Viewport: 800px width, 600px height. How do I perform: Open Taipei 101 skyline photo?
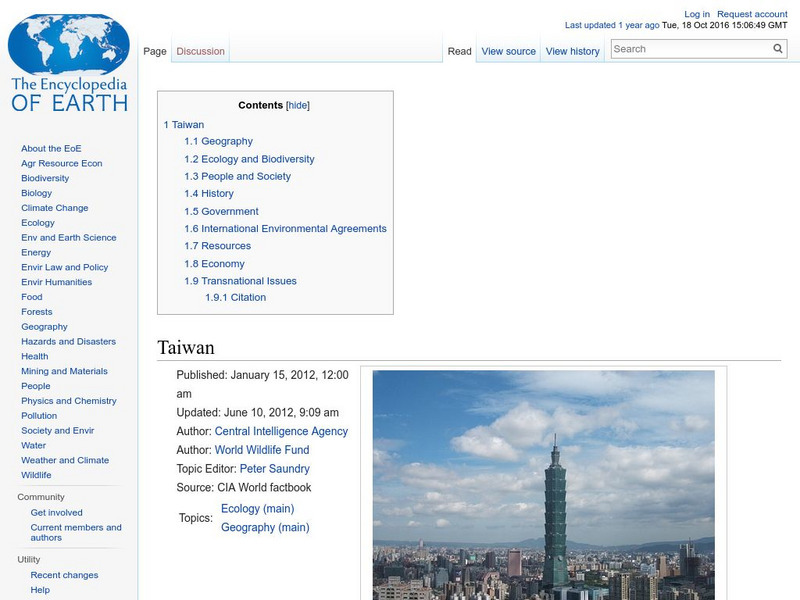click(x=543, y=485)
